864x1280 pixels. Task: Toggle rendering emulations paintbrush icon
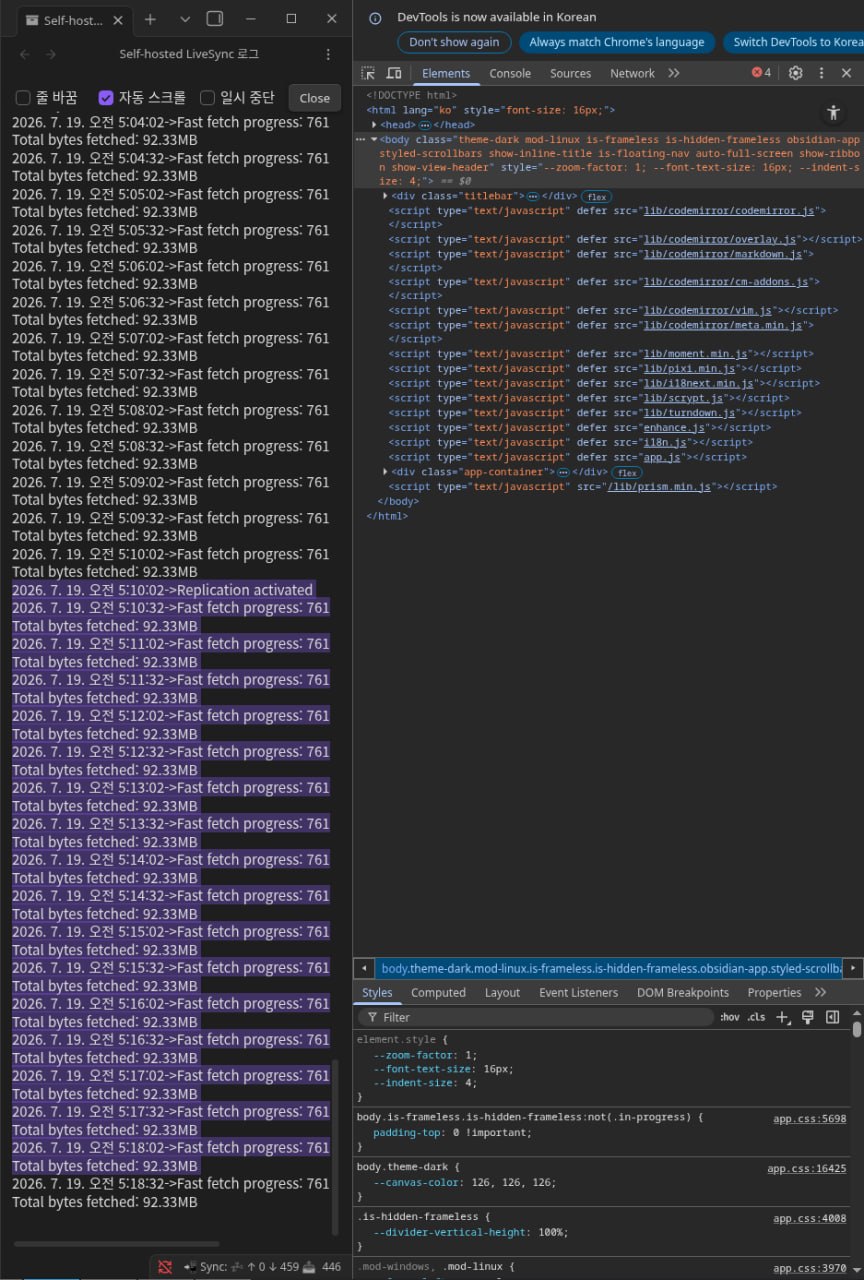(808, 1017)
